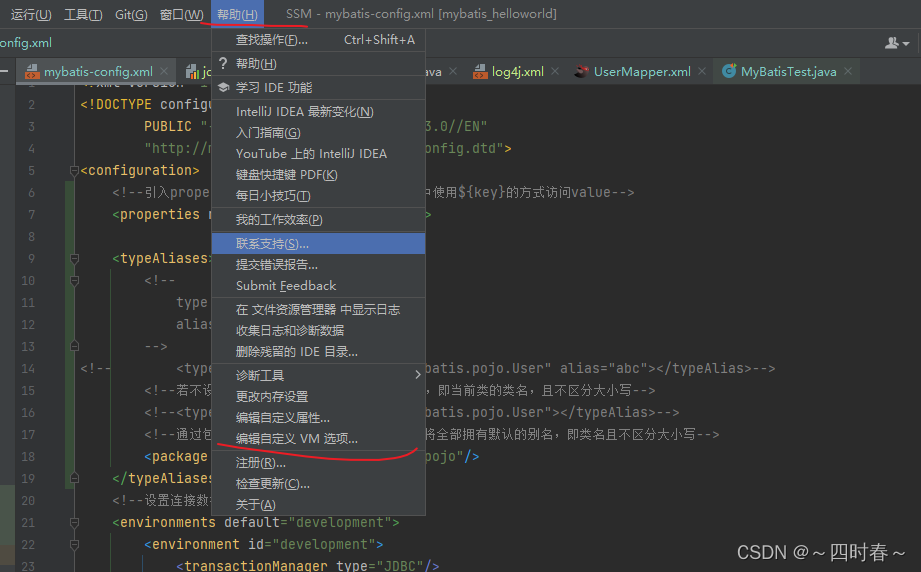Click line number 7 in gutter
Image resolution: width=921 pixels, height=572 pixels.
coord(31,215)
